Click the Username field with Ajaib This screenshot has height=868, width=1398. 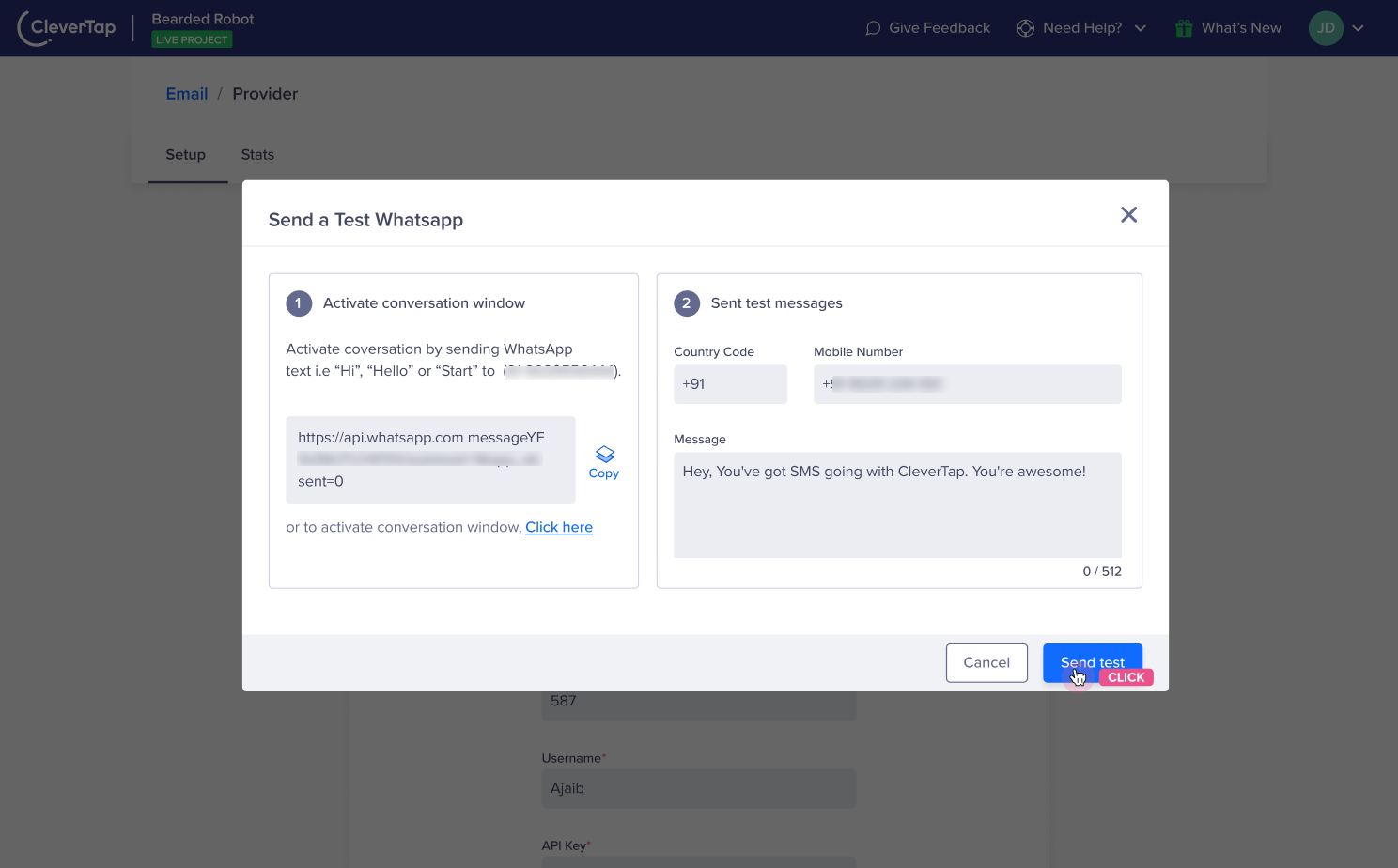[698, 788]
